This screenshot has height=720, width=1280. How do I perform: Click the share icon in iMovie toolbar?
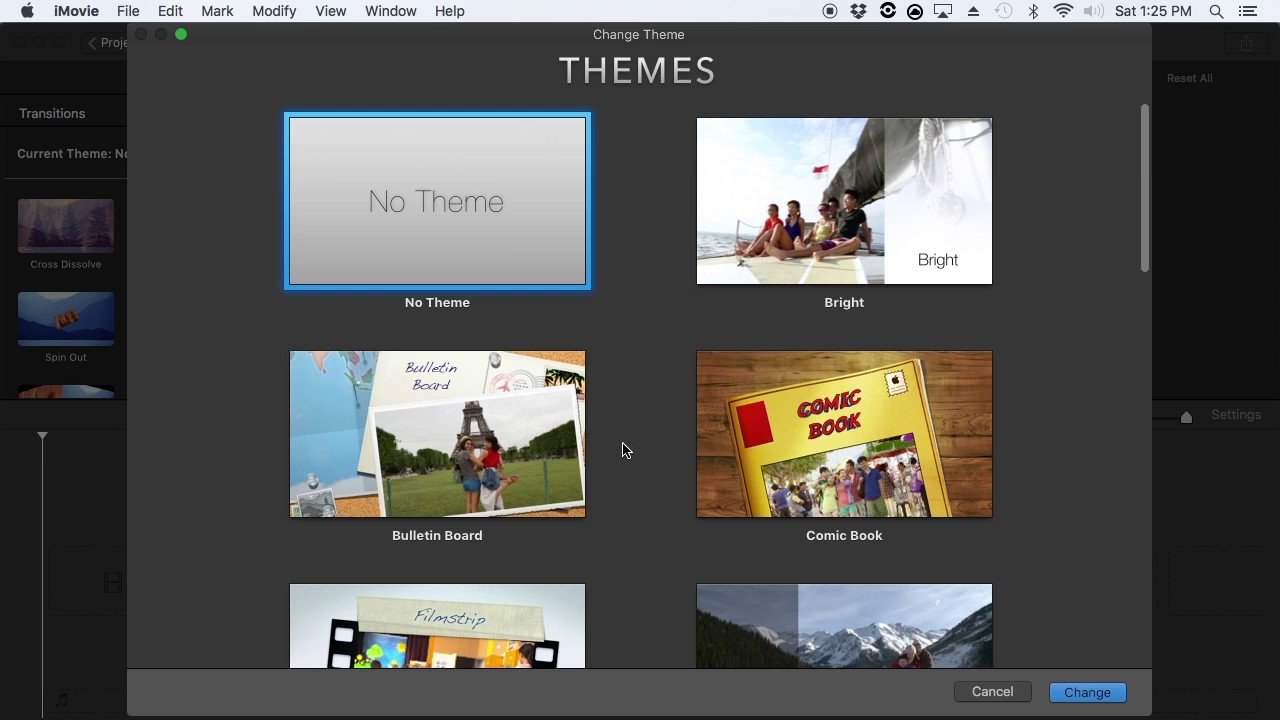[1246, 43]
